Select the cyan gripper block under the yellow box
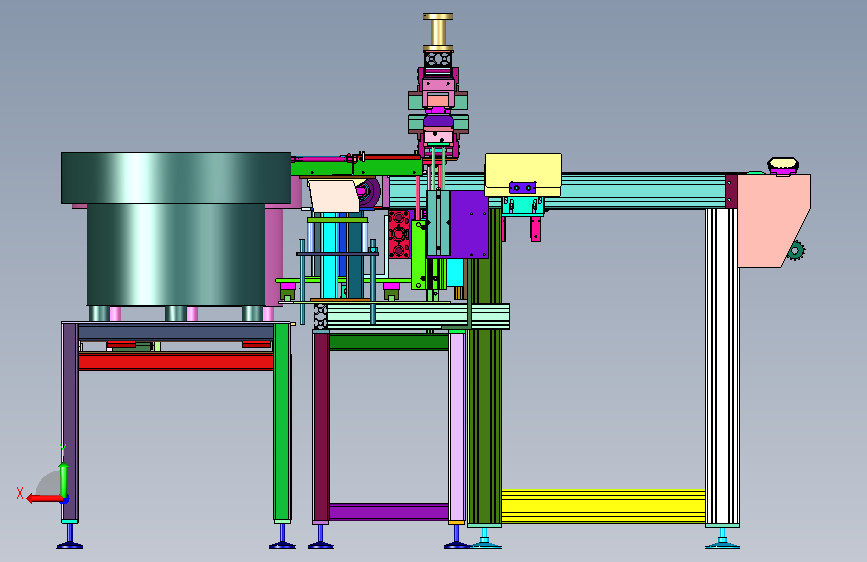This screenshot has width=867, height=562. (x=523, y=205)
